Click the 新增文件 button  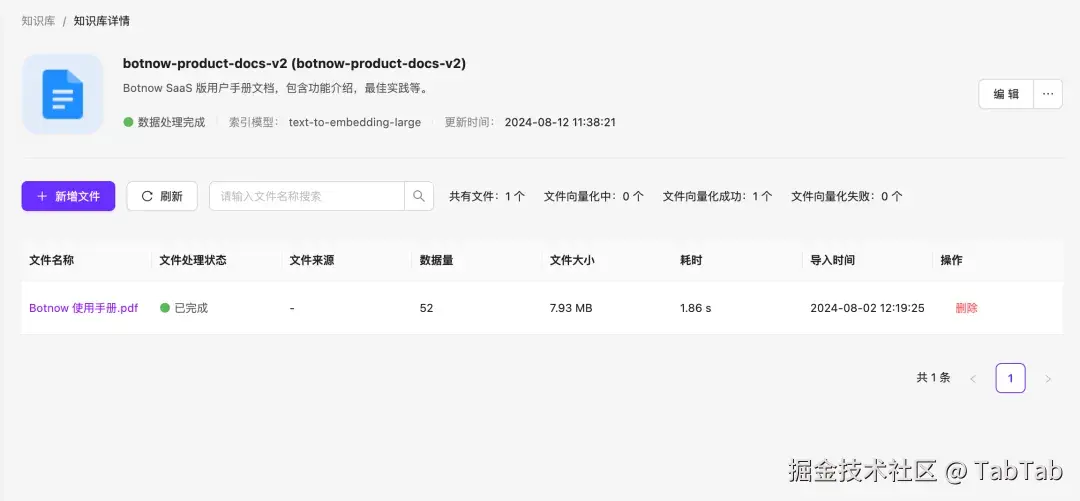pyautogui.click(x=68, y=196)
